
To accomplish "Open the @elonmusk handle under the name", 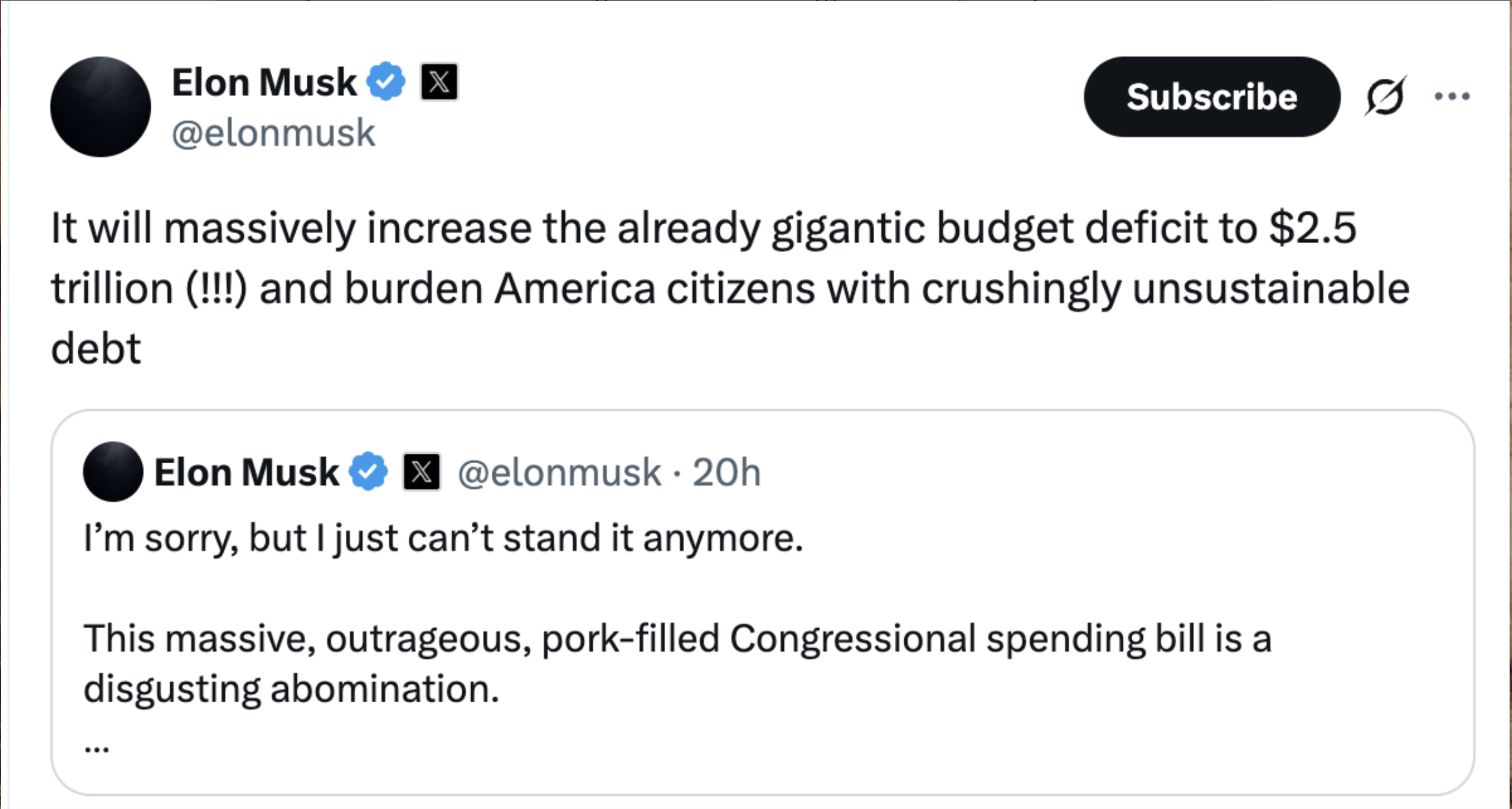I will coord(274,133).
